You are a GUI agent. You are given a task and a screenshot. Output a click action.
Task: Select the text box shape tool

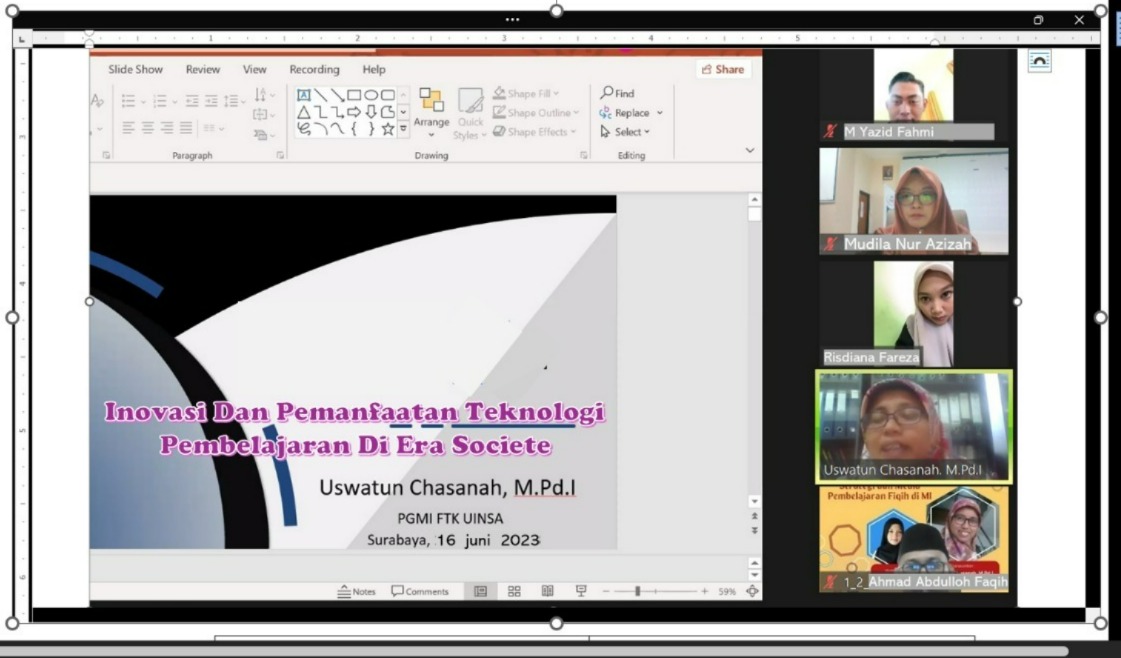(x=304, y=95)
